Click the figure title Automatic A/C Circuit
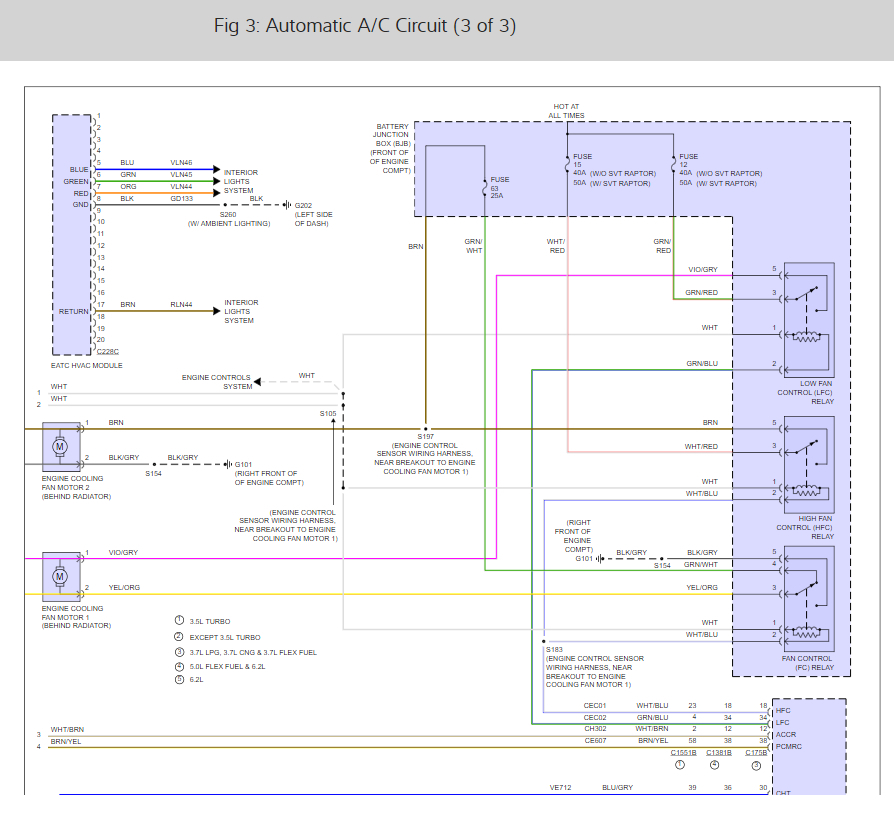 tap(365, 26)
